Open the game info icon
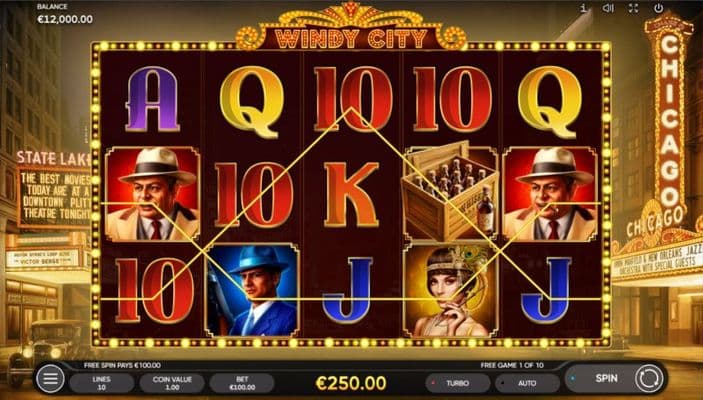 pyautogui.click(x=583, y=8)
